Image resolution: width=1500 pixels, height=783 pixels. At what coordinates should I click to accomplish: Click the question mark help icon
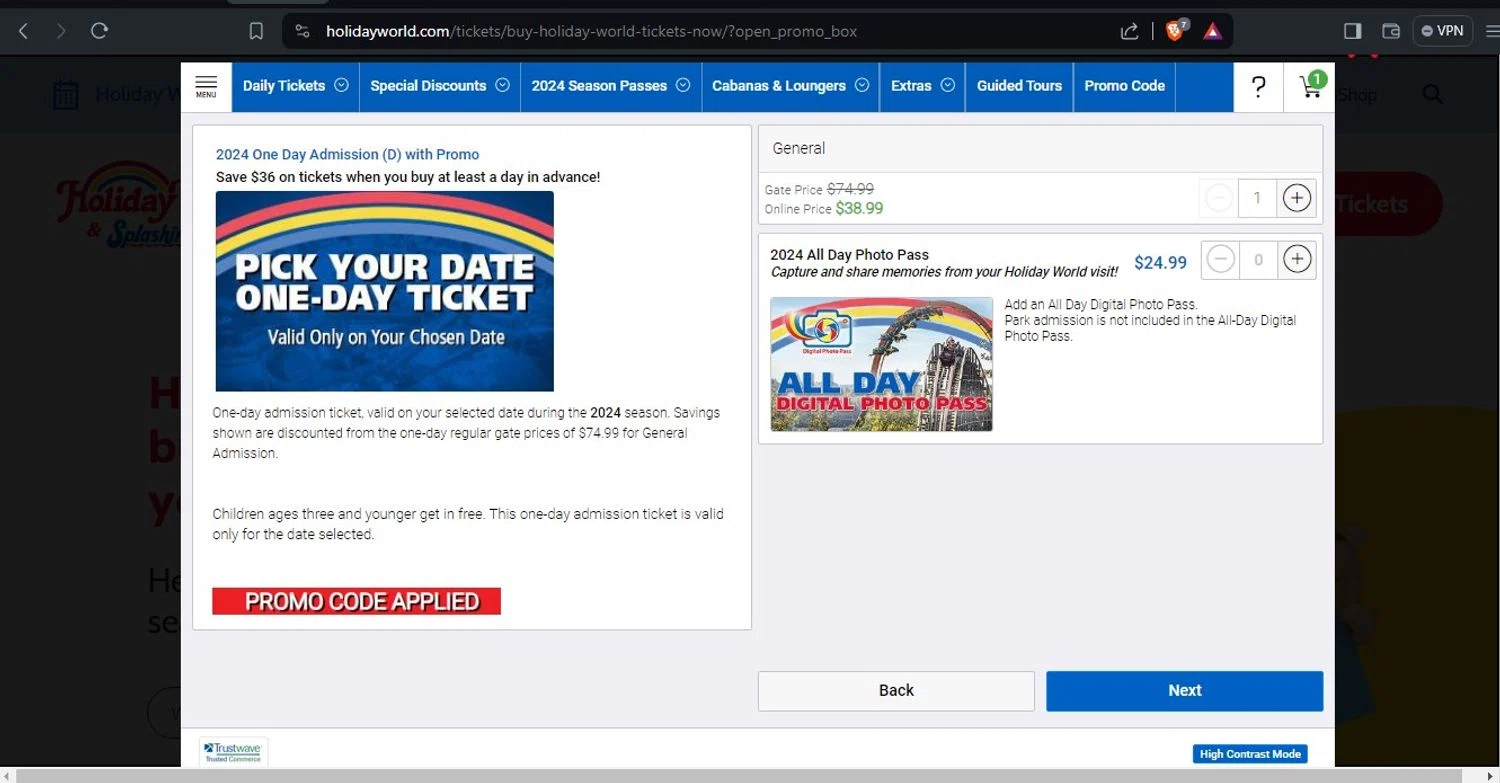[x=1259, y=87]
